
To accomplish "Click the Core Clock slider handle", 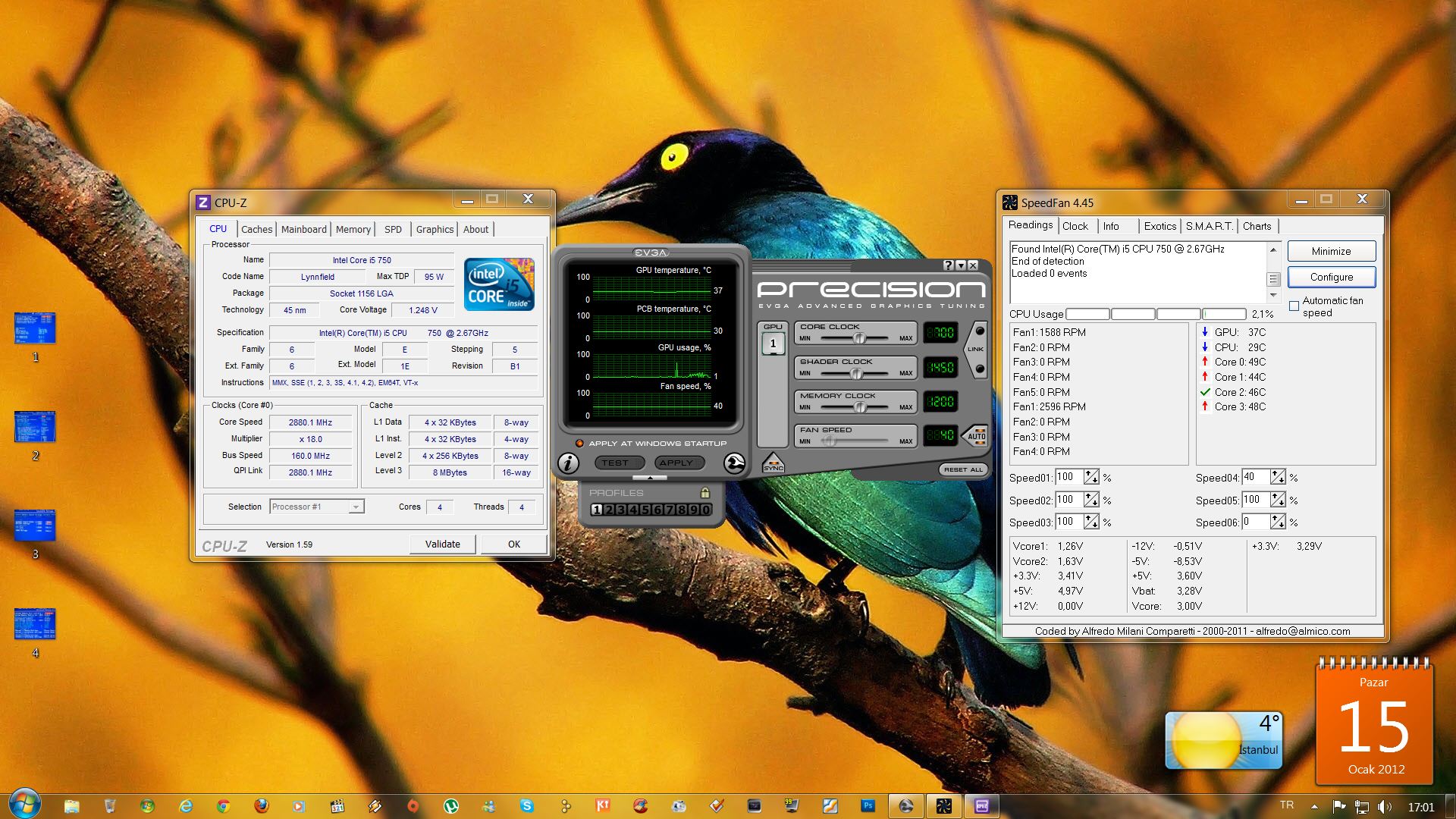I will 858,338.
